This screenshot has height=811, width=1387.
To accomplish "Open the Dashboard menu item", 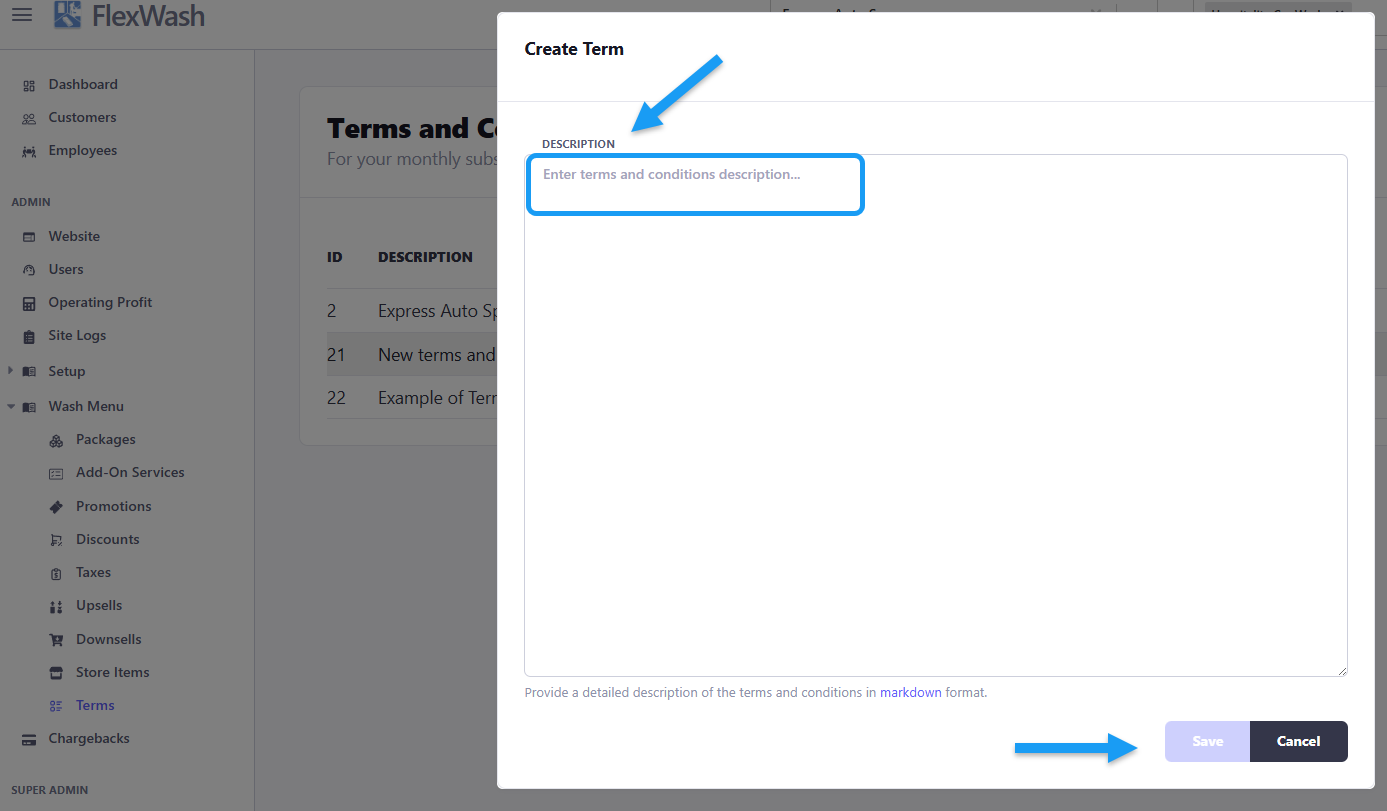I will pyautogui.click(x=83, y=84).
